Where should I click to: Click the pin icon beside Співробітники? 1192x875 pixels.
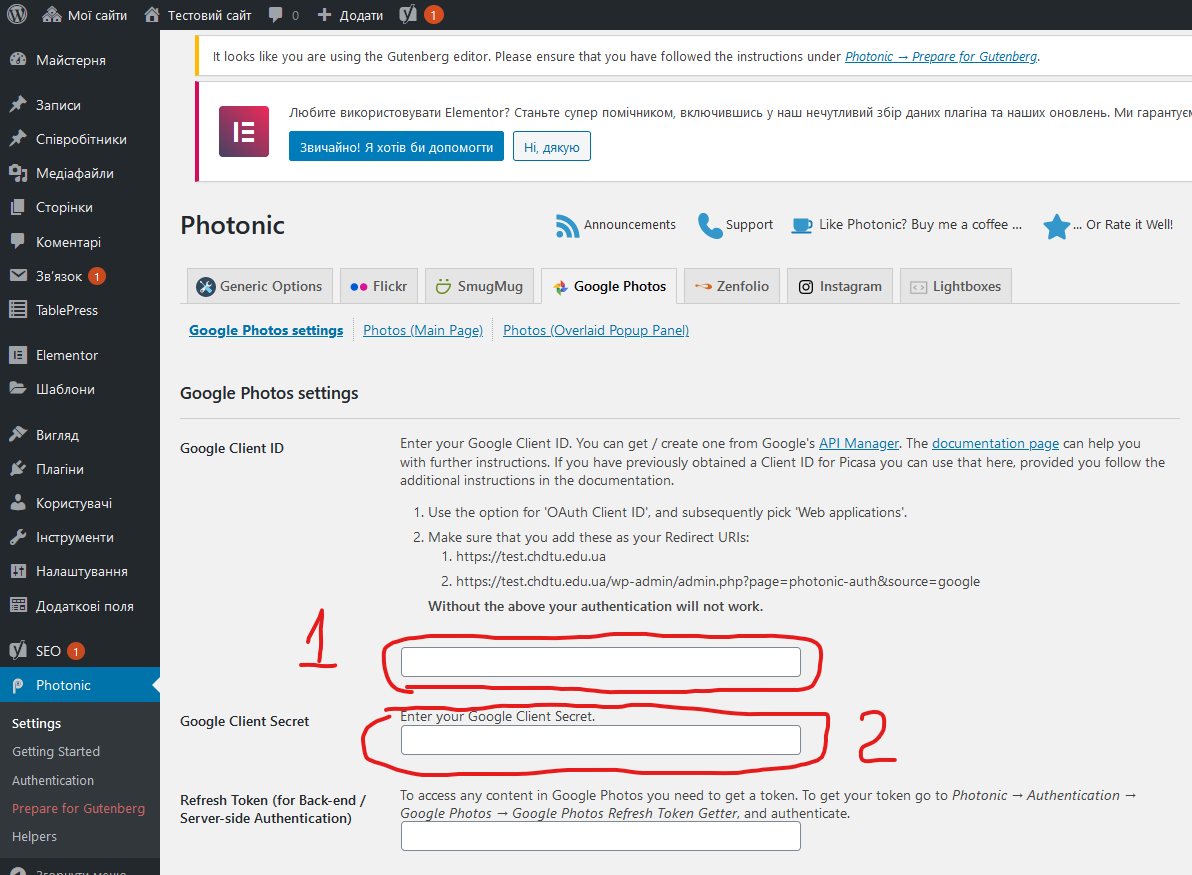(18, 138)
